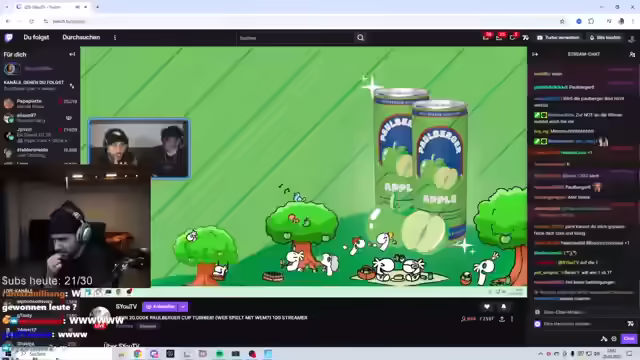
Task: Open the user profile avatar menu
Action: pos(632,38)
